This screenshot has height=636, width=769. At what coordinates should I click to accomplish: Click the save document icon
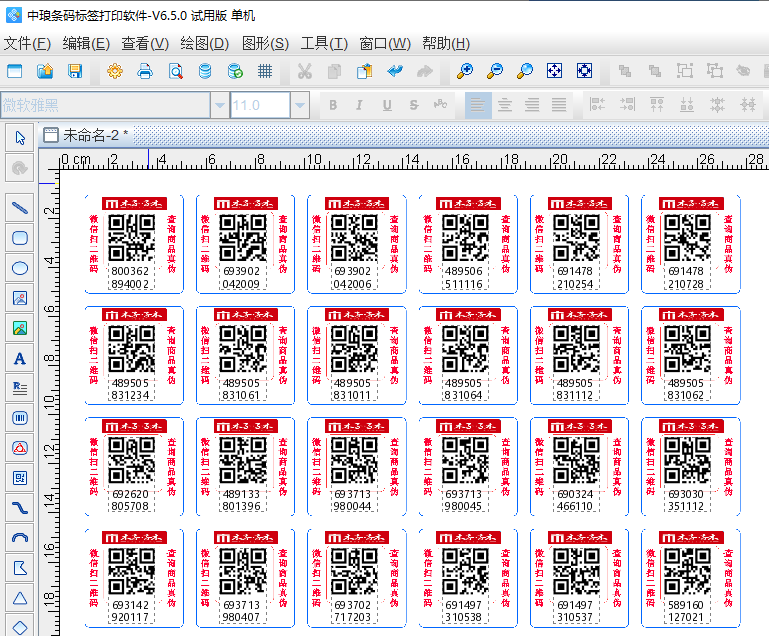click(x=75, y=71)
